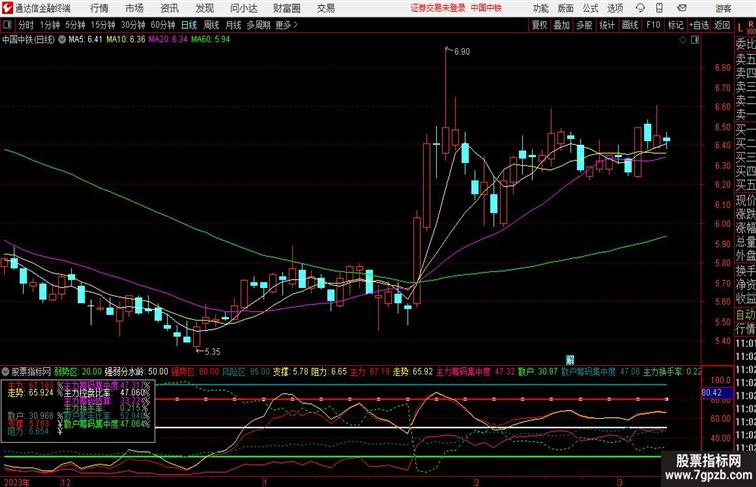This screenshot has width=756, height=487.
Task: Select the 日线 daily chart tab
Action: pyautogui.click(x=189, y=25)
